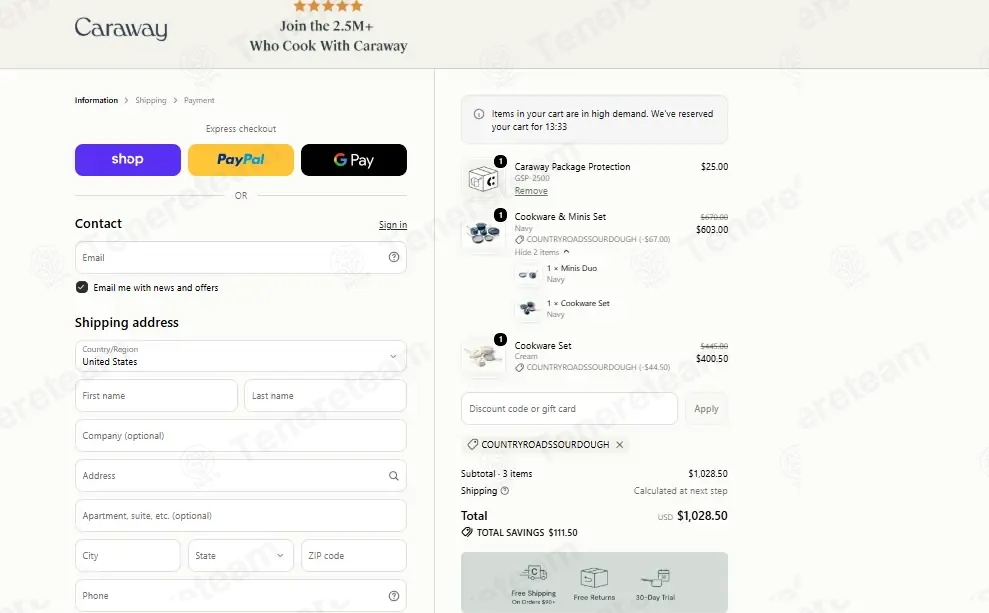Click the shipping info question icon

505,491
